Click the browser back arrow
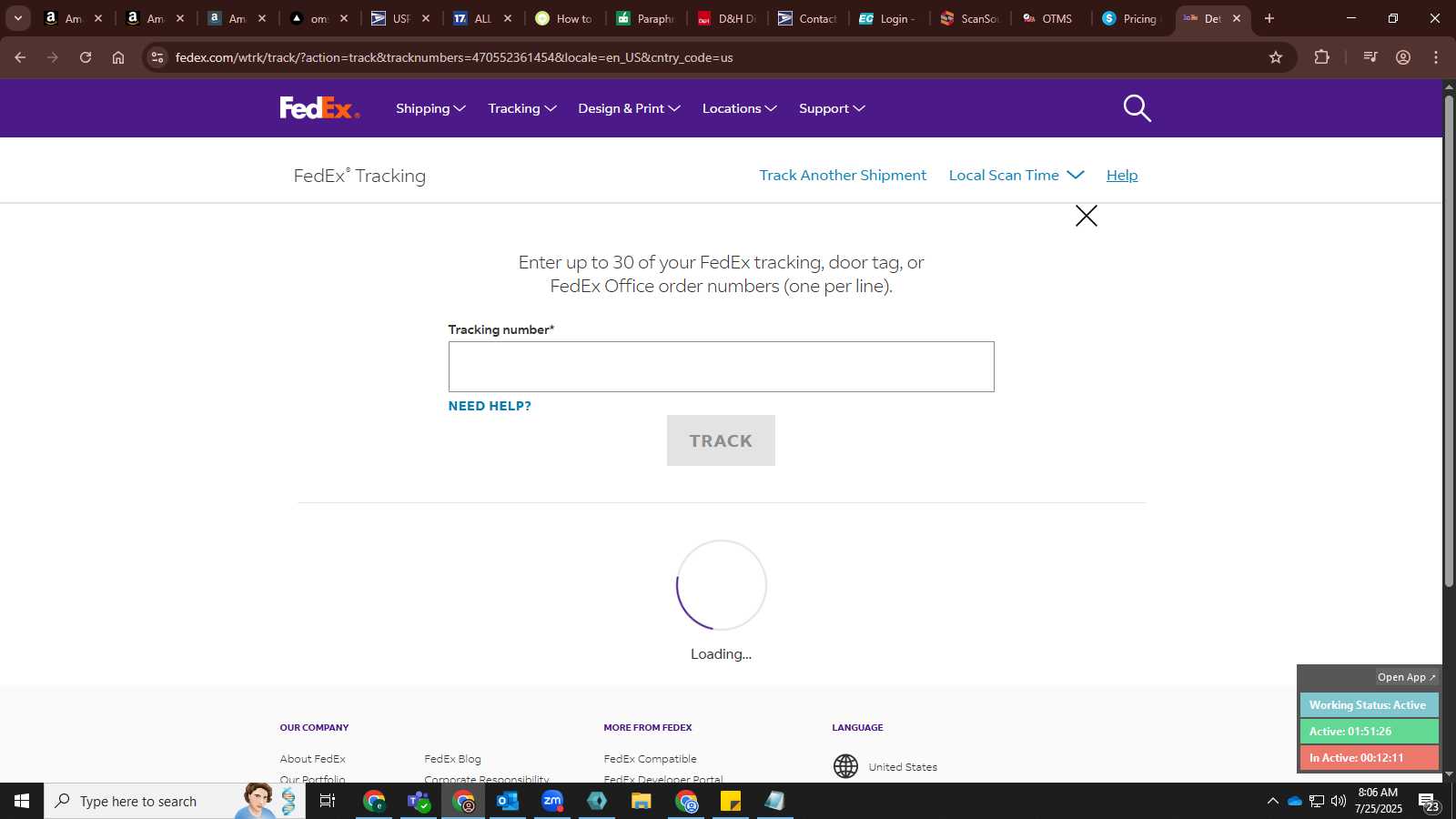The image size is (1456, 819). [x=20, y=57]
